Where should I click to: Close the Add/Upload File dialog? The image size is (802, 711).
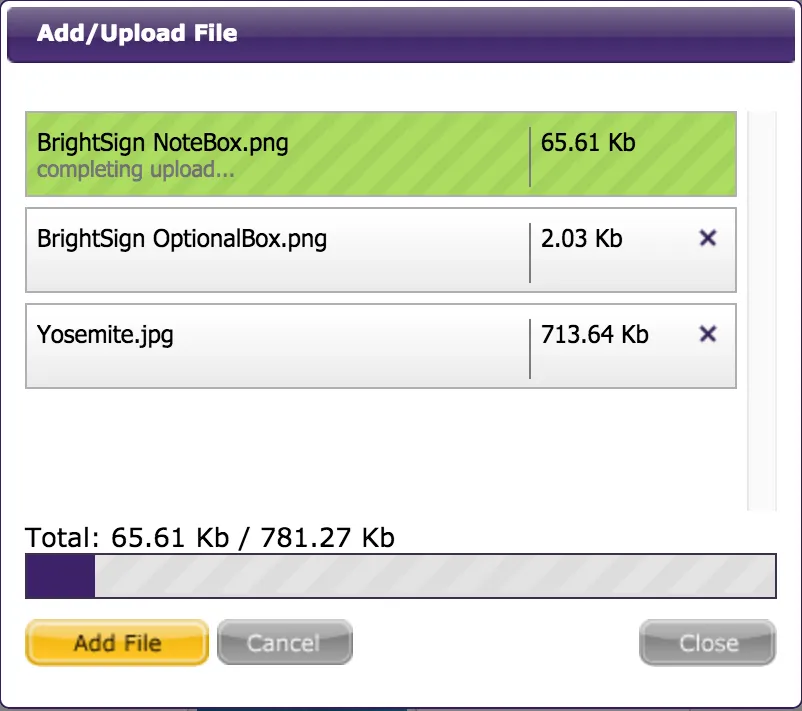tap(708, 643)
